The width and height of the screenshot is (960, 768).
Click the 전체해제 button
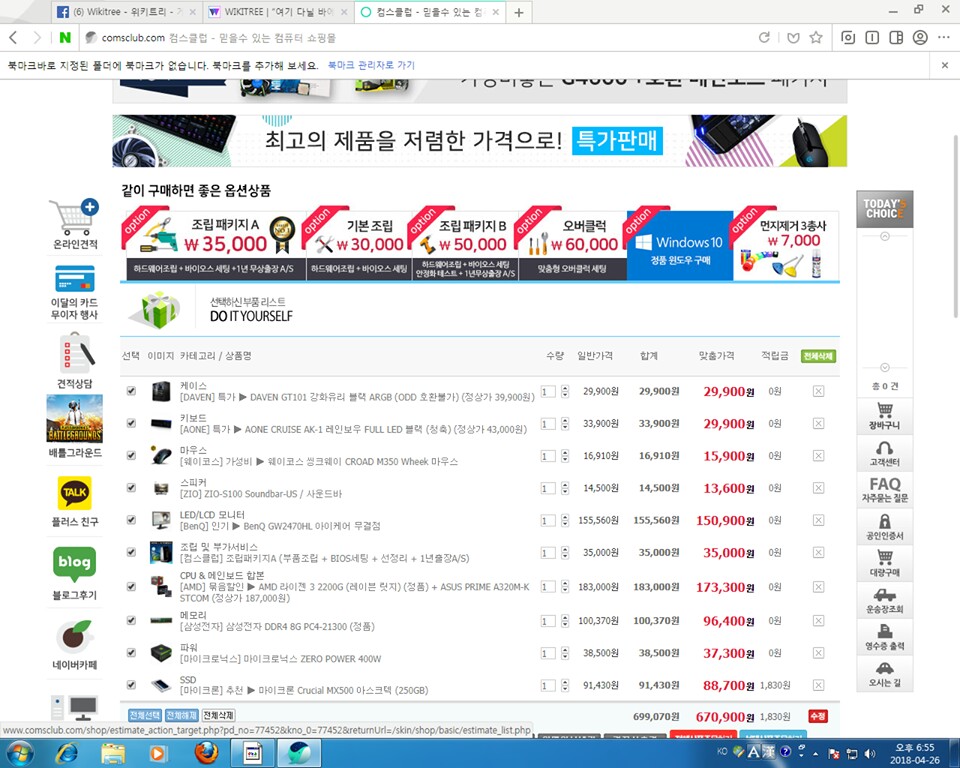(182, 715)
